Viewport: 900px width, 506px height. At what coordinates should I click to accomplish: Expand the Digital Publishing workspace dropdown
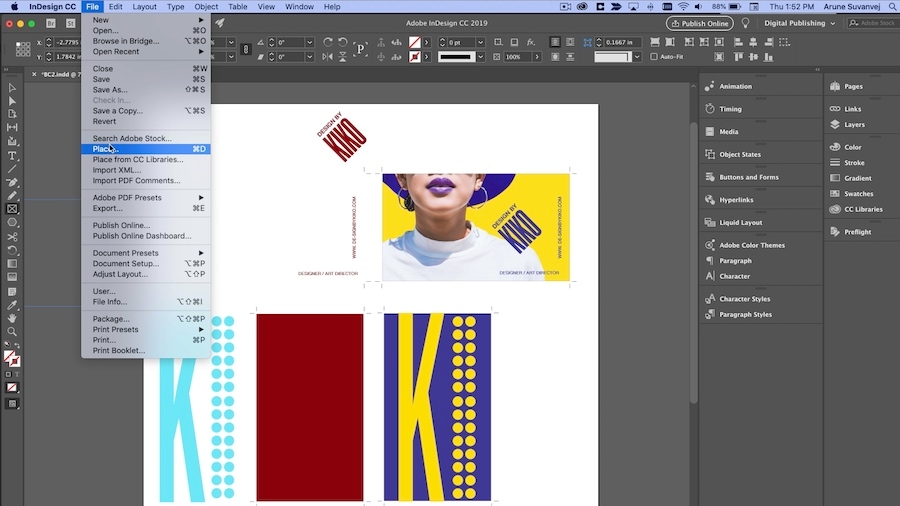800,24
